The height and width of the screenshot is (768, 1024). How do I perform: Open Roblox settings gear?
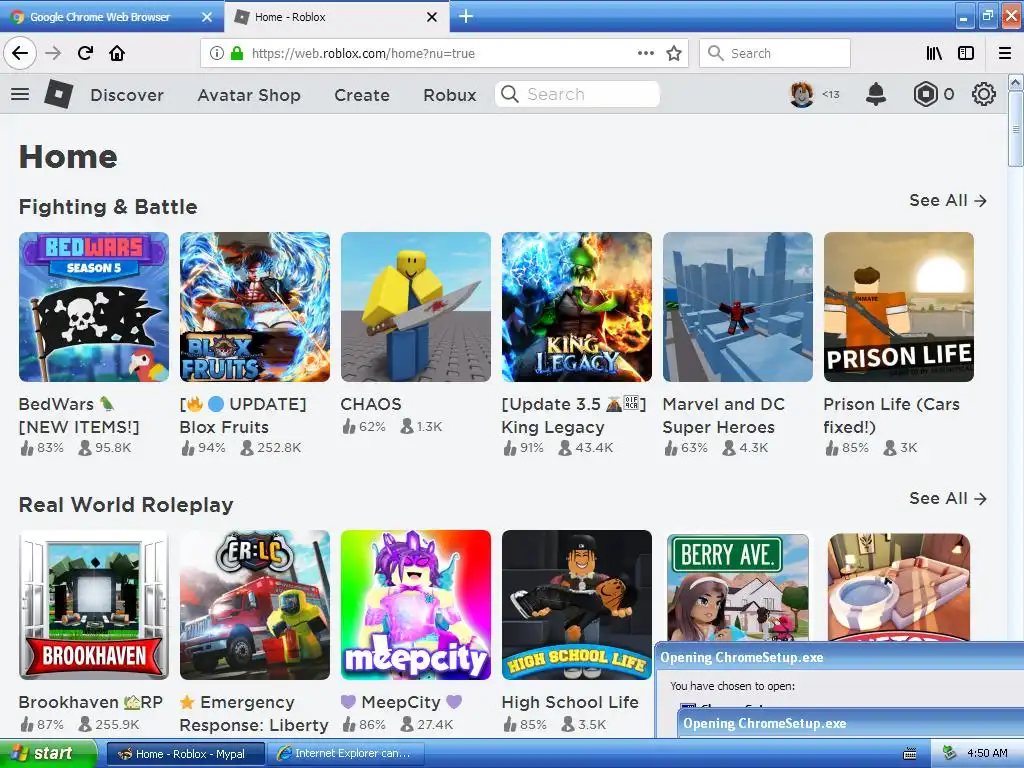pyautogui.click(x=984, y=94)
